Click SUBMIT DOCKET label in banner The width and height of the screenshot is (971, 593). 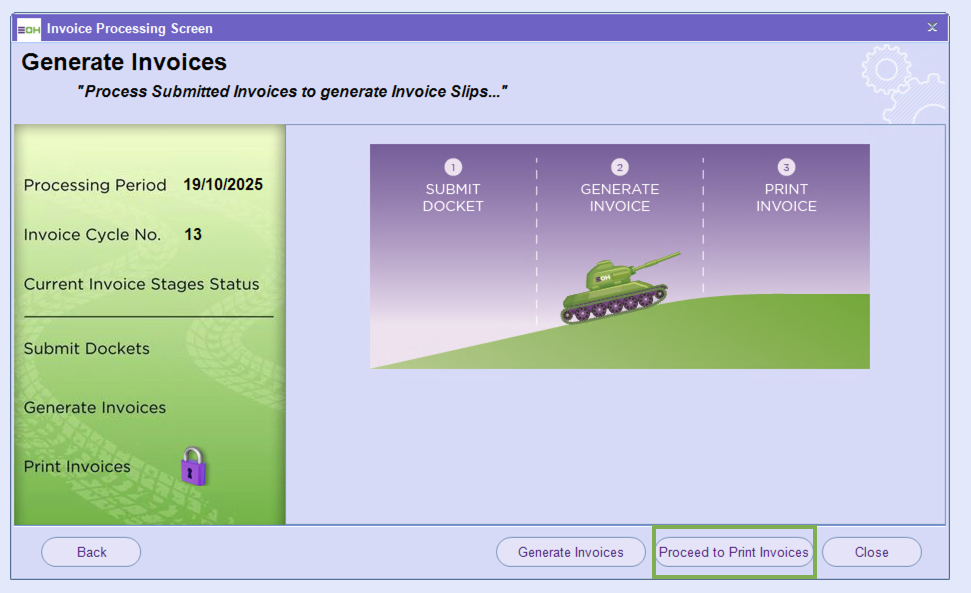453,198
